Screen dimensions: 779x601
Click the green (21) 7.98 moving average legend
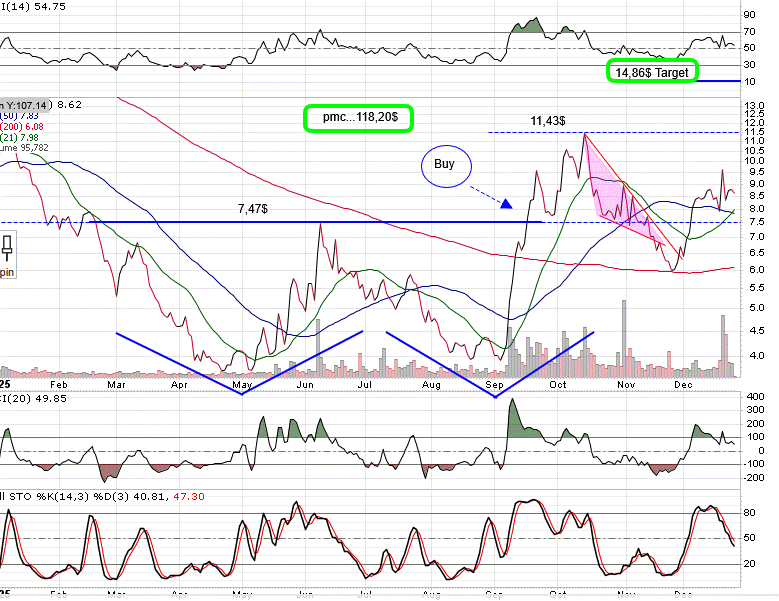[x=20, y=136]
